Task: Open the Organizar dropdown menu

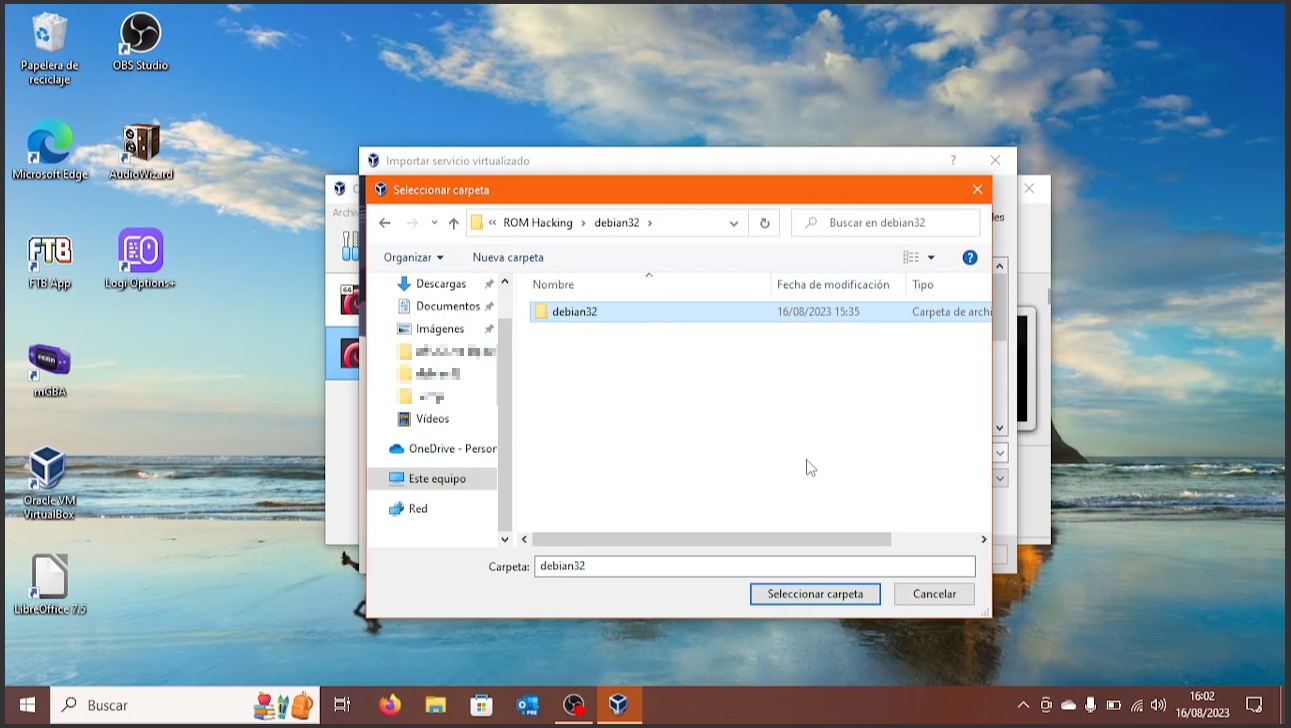Action: click(x=413, y=257)
